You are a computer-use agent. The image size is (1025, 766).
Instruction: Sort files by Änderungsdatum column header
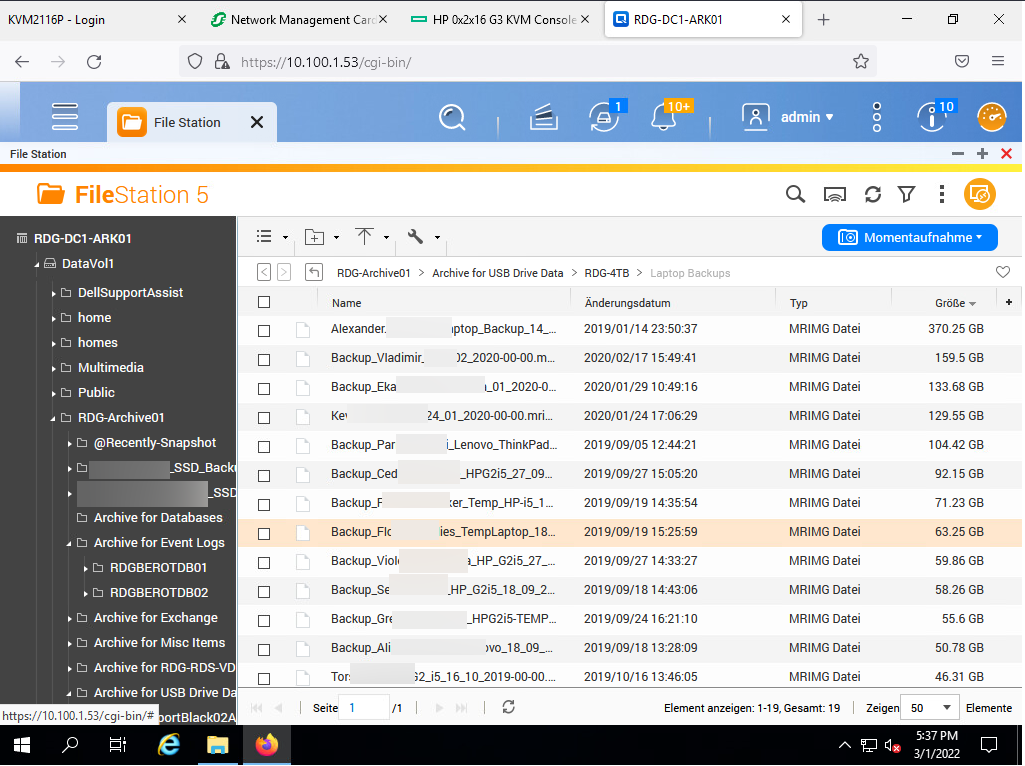(x=627, y=303)
